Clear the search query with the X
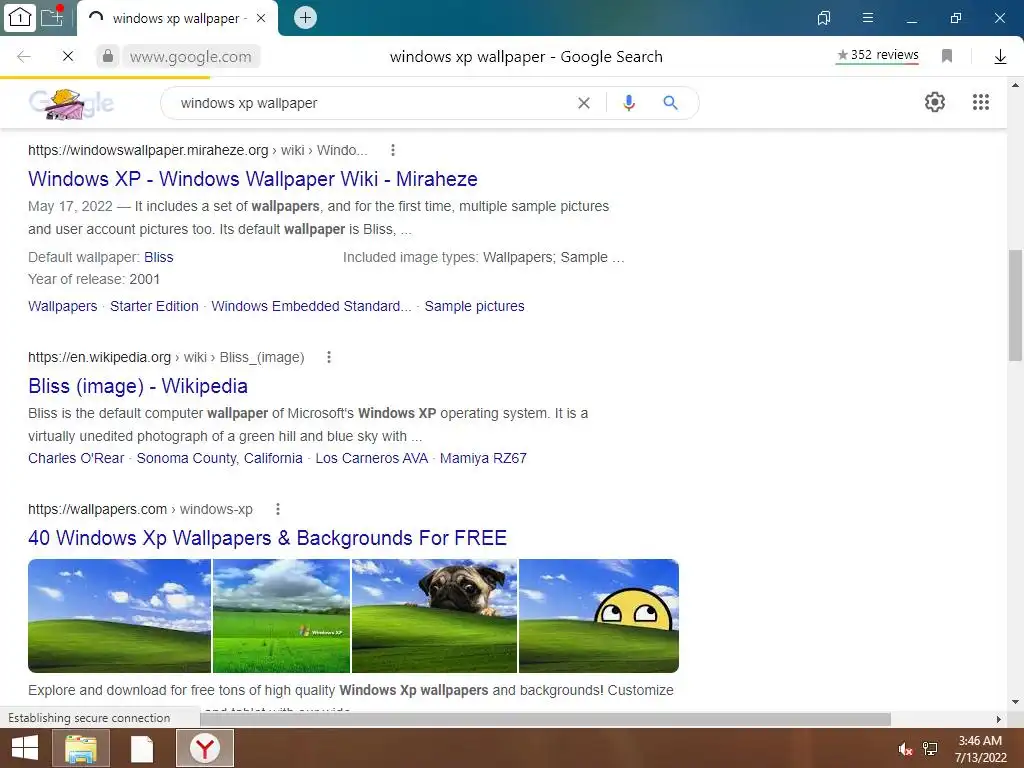The width and height of the screenshot is (1024, 768). (584, 103)
